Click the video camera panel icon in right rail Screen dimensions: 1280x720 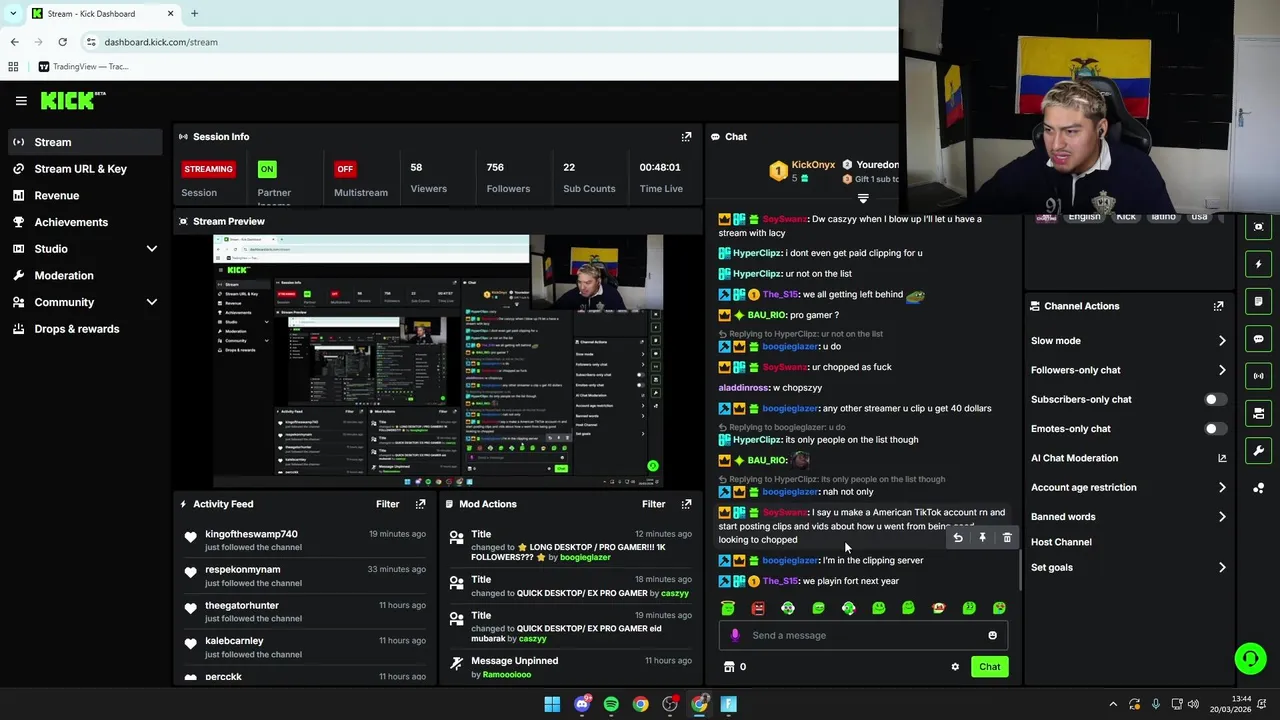click(x=1258, y=413)
